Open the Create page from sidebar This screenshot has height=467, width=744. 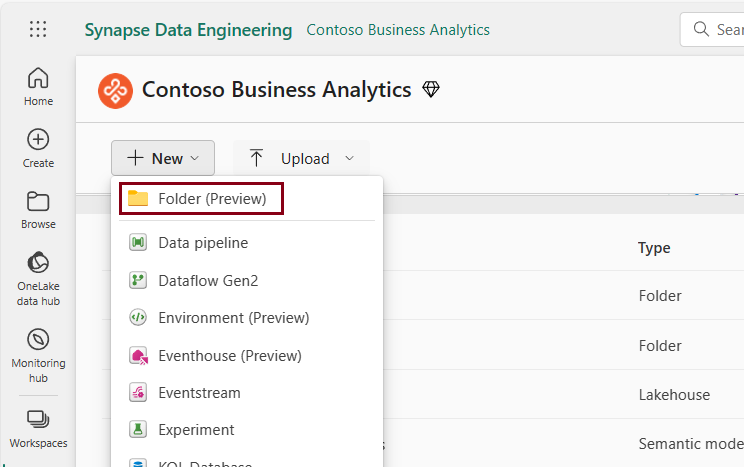[x=38, y=149]
